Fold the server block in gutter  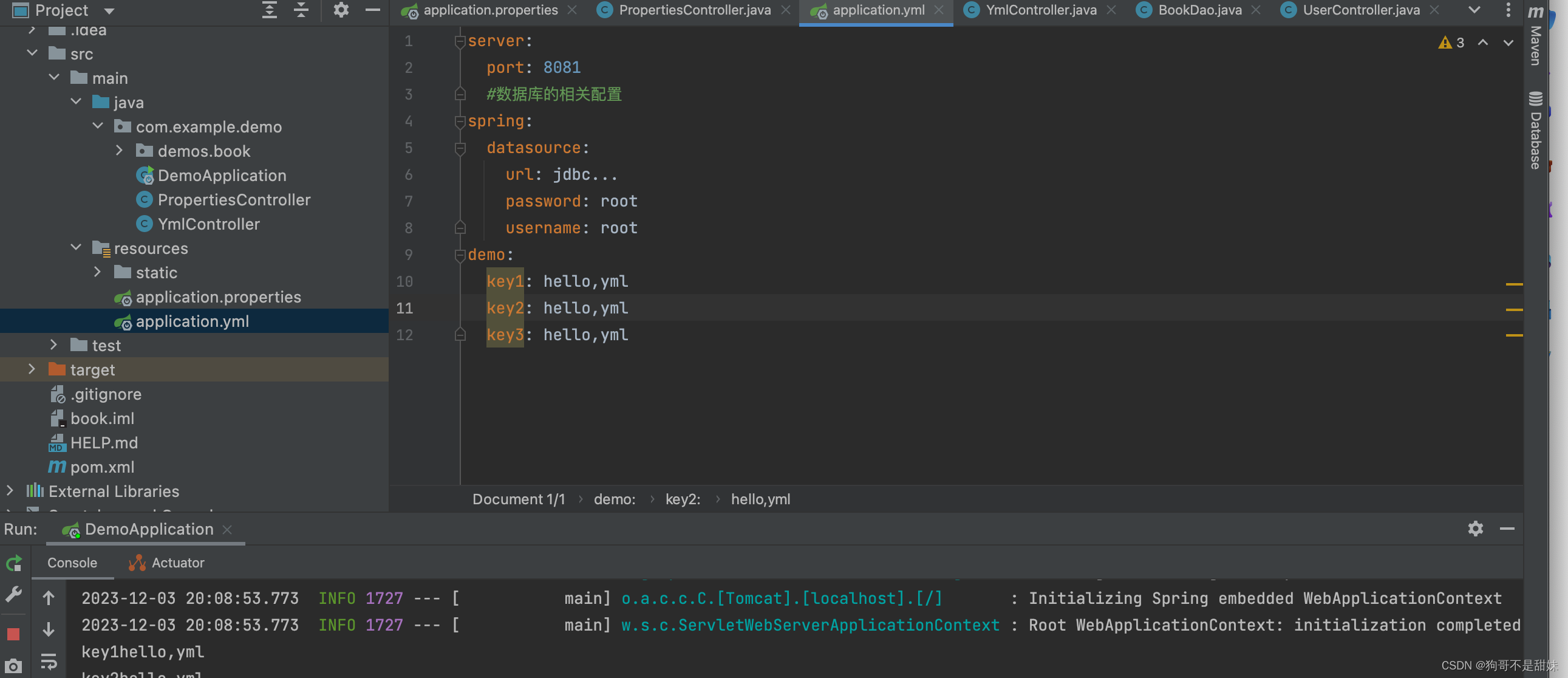coord(460,41)
